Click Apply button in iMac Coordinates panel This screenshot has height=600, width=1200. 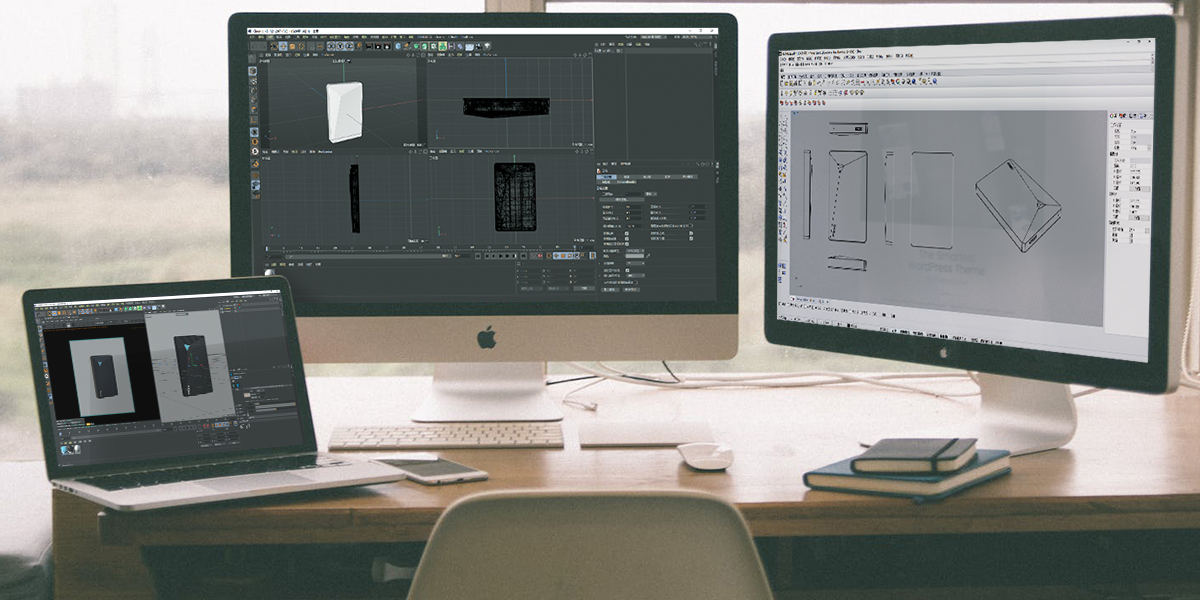584,288
